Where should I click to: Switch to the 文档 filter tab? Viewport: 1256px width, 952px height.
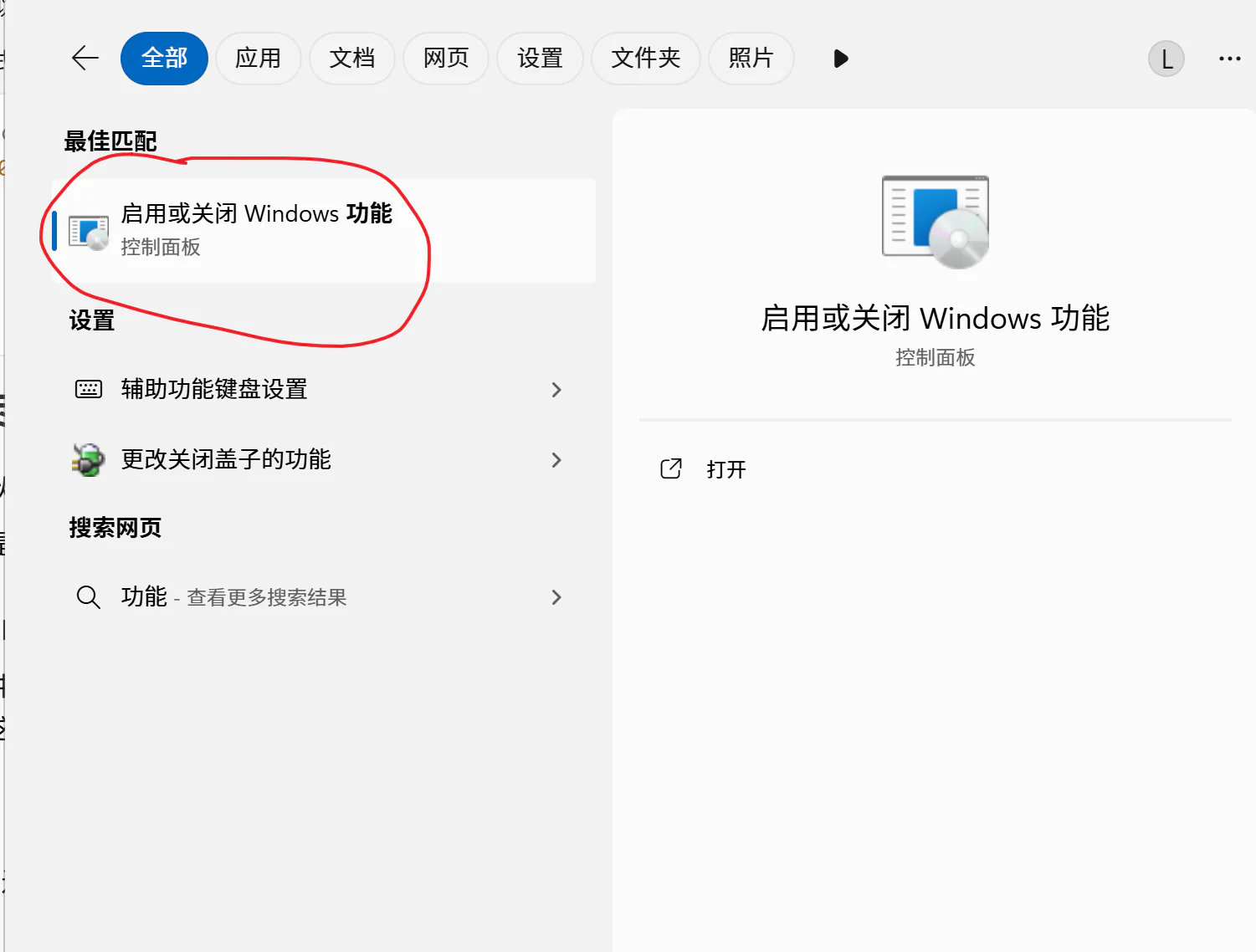[351, 58]
